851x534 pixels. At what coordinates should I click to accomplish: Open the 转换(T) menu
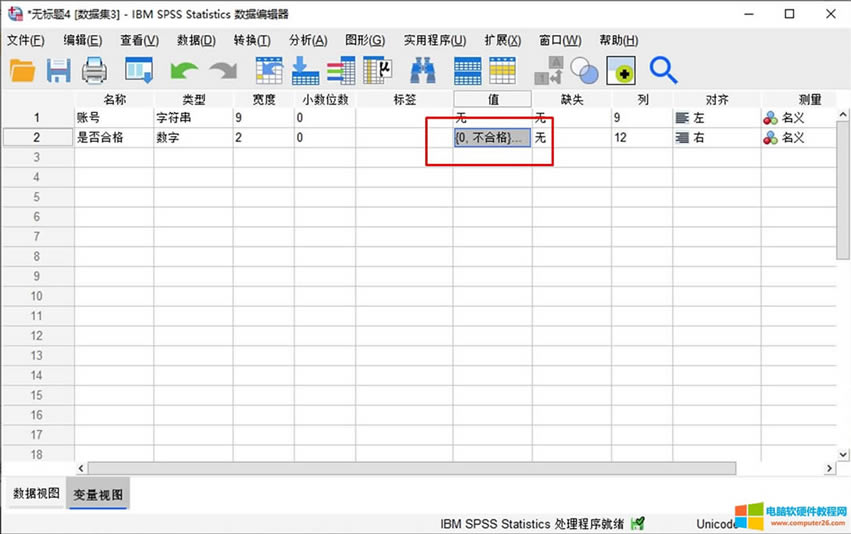click(x=252, y=40)
